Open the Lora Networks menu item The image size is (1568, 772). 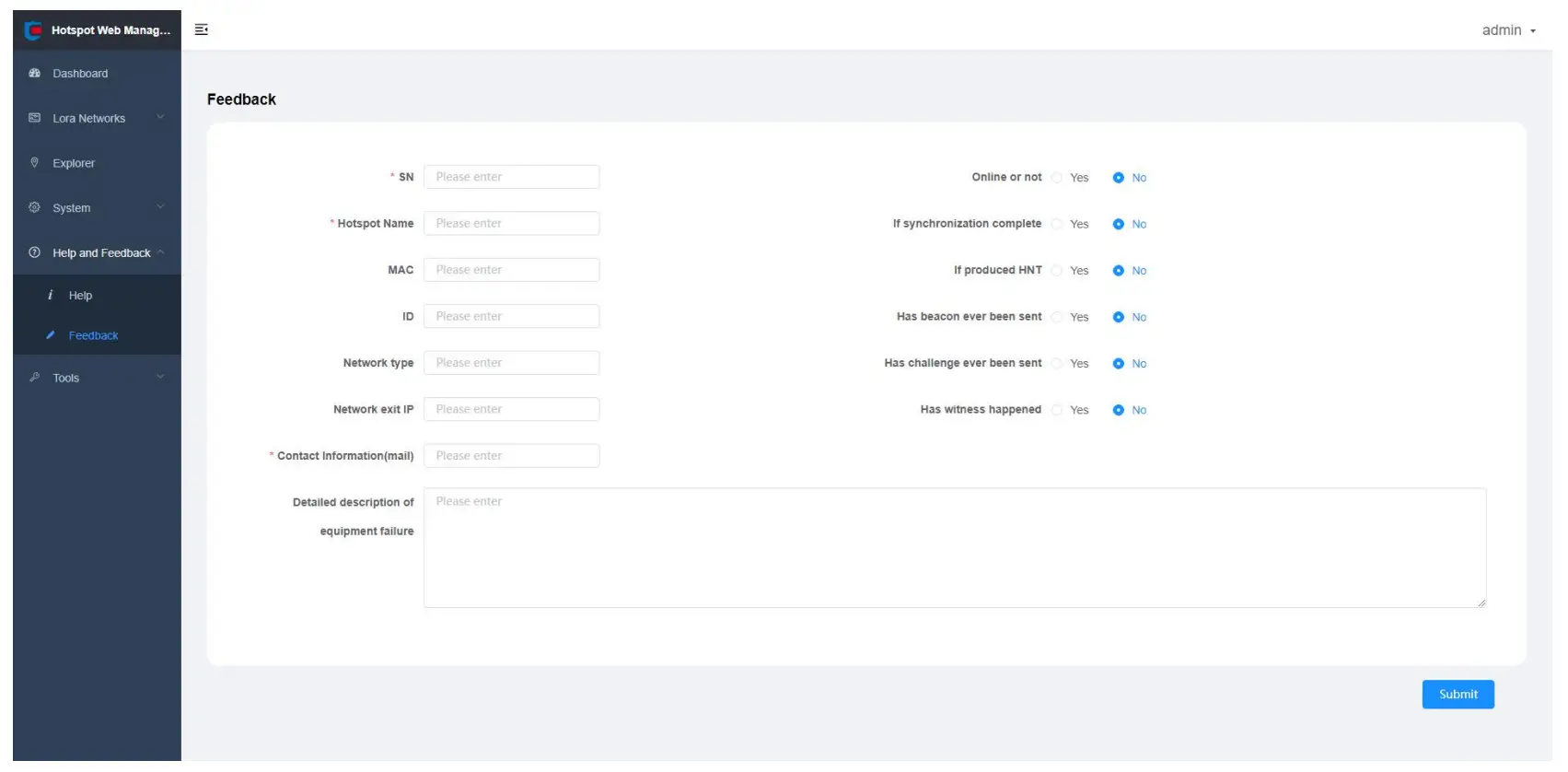[x=97, y=118]
